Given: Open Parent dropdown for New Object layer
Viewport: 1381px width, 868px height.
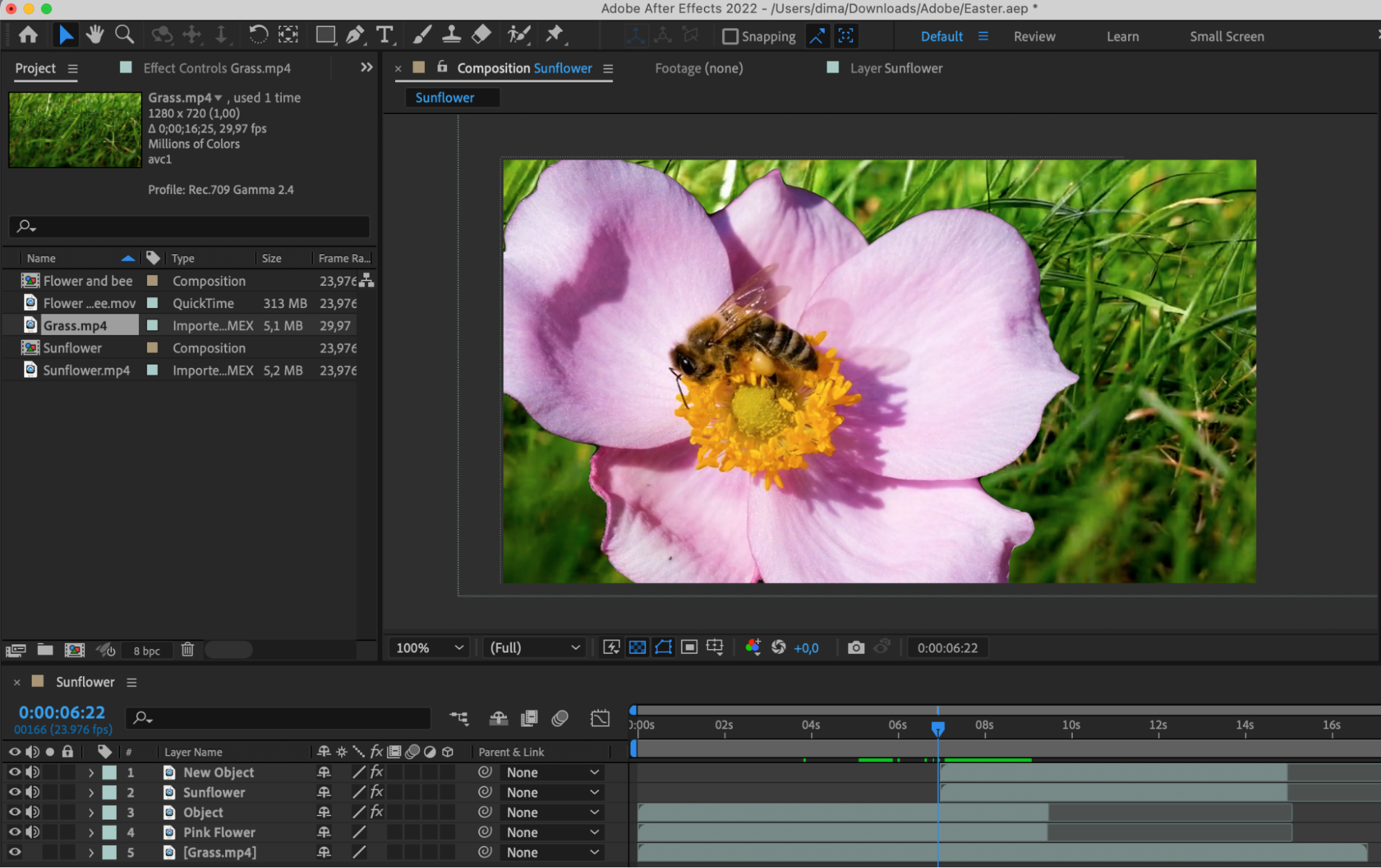Looking at the screenshot, I should tap(552, 773).
